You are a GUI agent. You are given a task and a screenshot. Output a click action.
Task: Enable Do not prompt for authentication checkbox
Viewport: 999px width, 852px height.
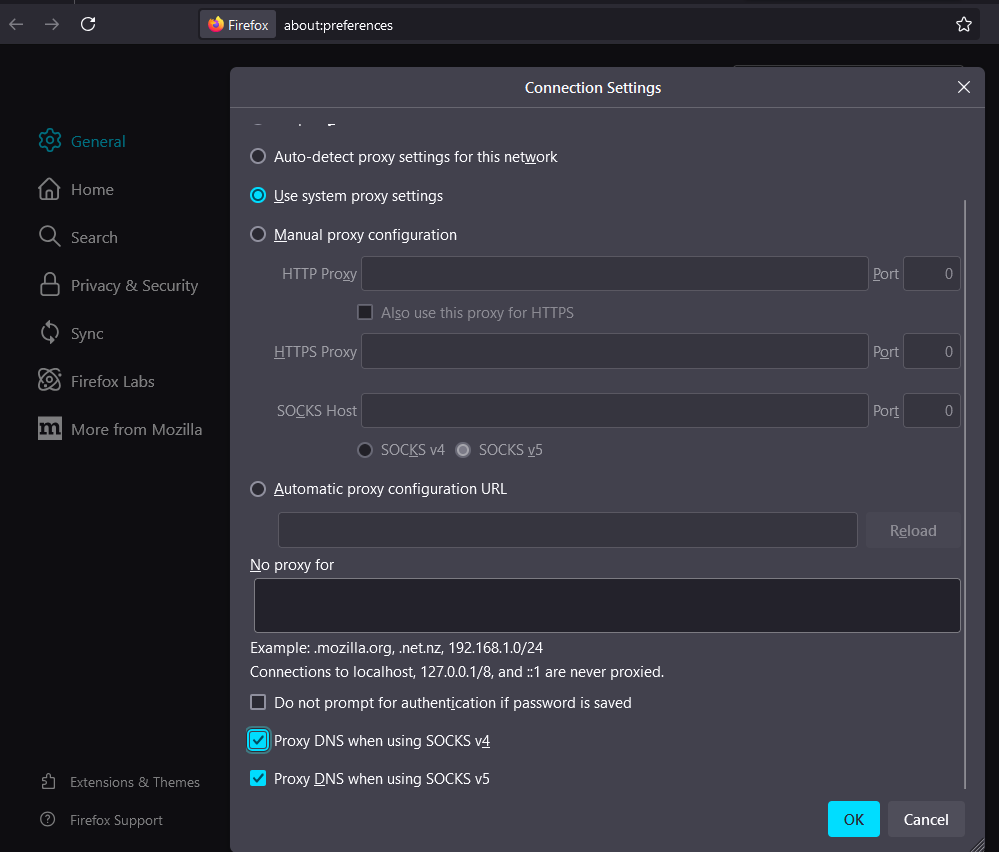pyautogui.click(x=258, y=703)
